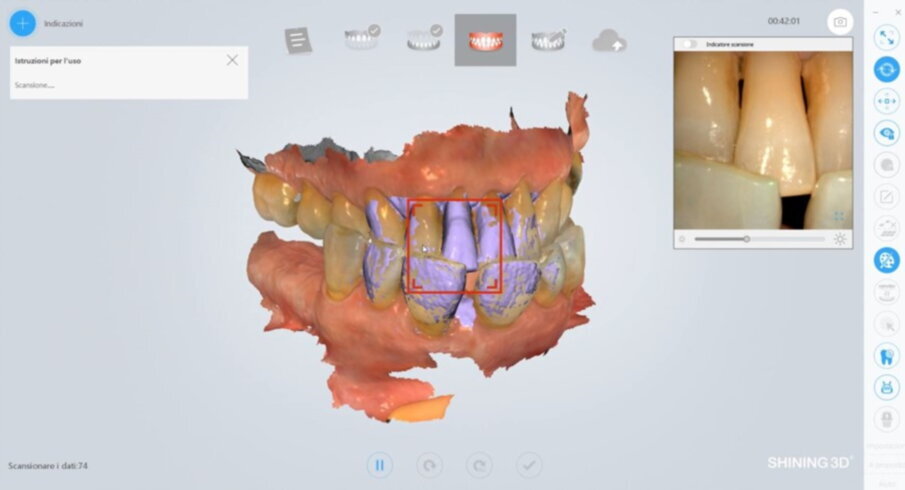Adjust the camera brightness slider
The height and width of the screenshot is (490, 905).
click(x=746, y=239)
